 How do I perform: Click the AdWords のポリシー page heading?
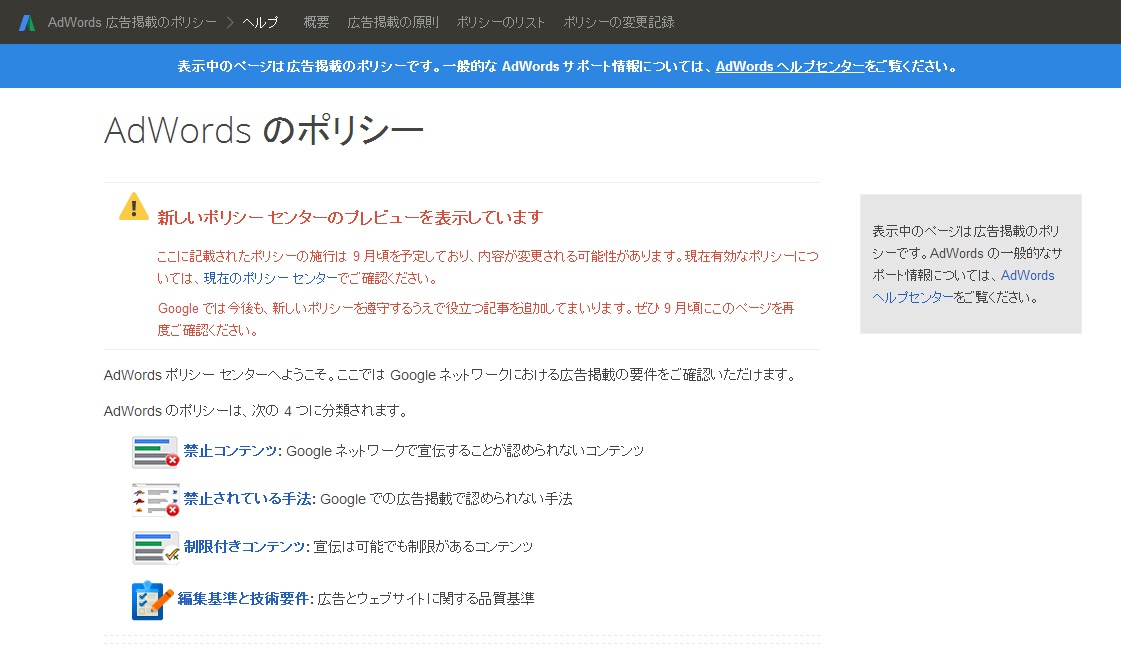click(x=264, y=131)
